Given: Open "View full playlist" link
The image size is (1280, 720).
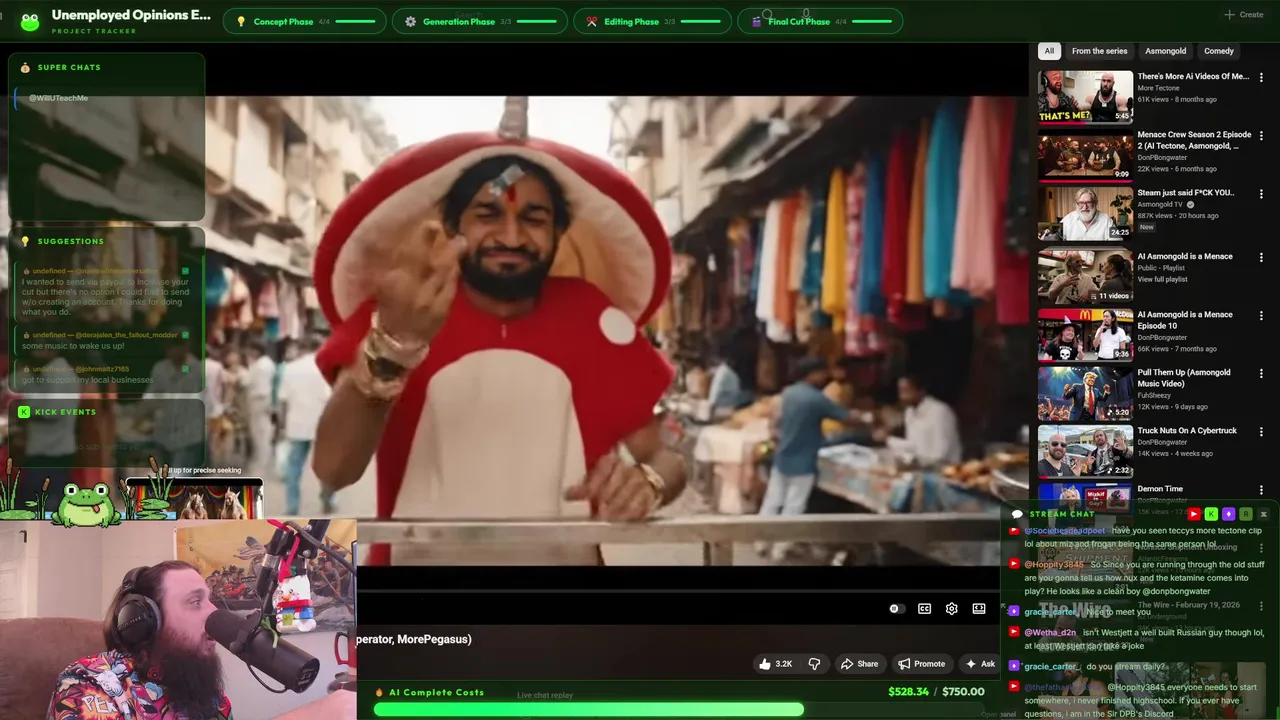Looking at the screenshot, I should [x=1165, y=279].
